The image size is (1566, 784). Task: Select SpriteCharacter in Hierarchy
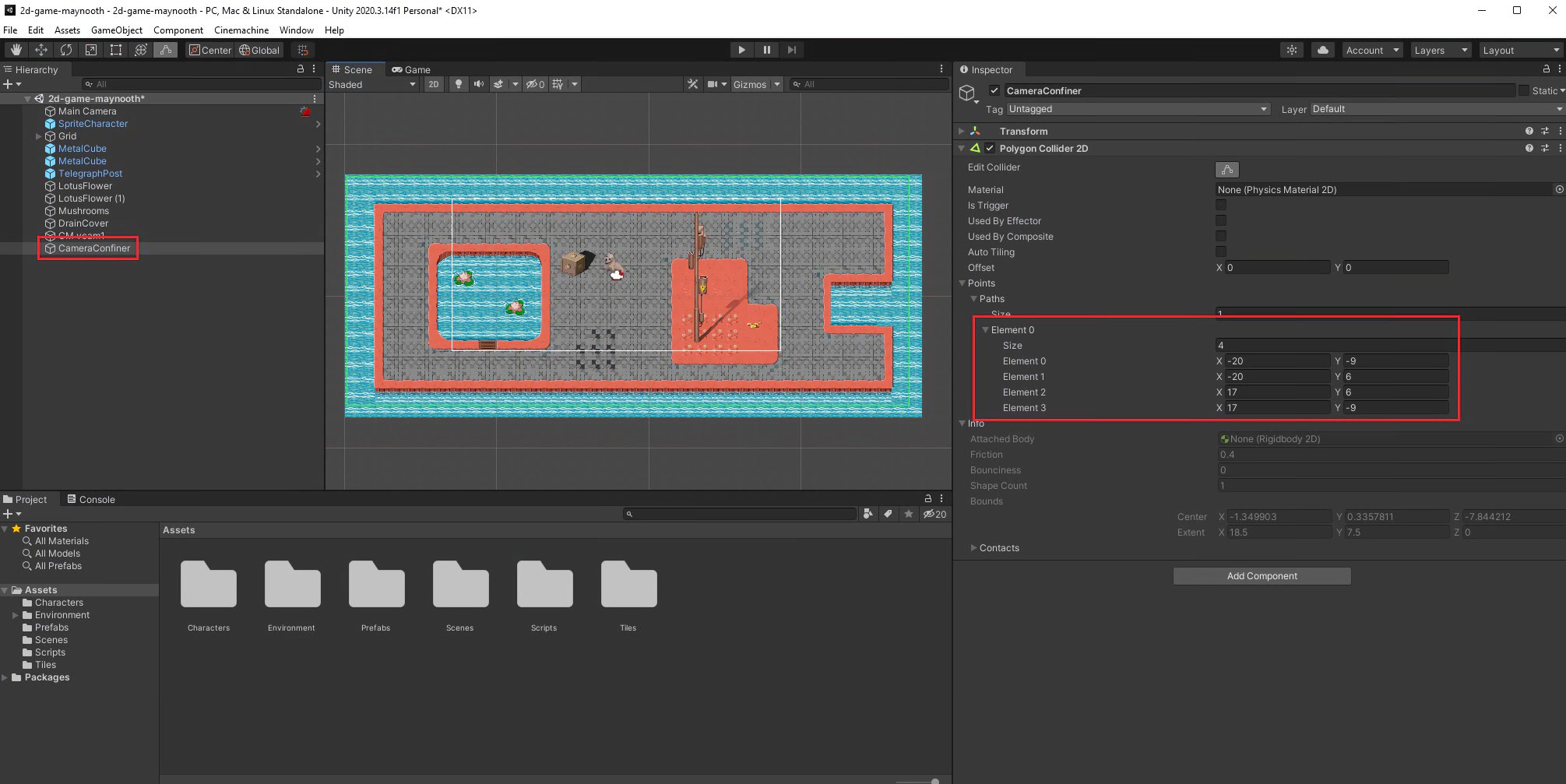pos(93,124)
